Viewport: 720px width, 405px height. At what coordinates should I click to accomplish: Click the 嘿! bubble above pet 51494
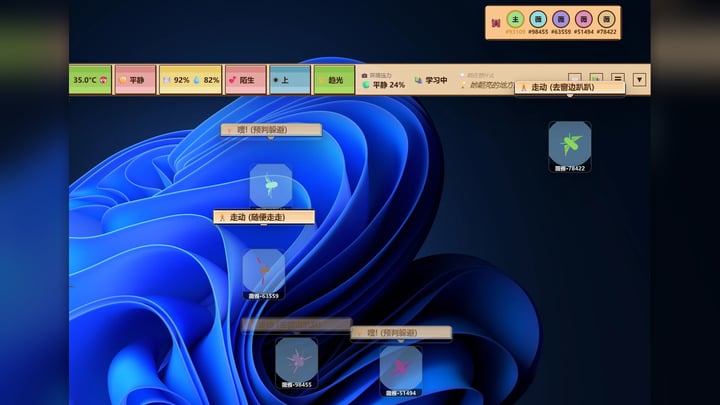[401, 333]
